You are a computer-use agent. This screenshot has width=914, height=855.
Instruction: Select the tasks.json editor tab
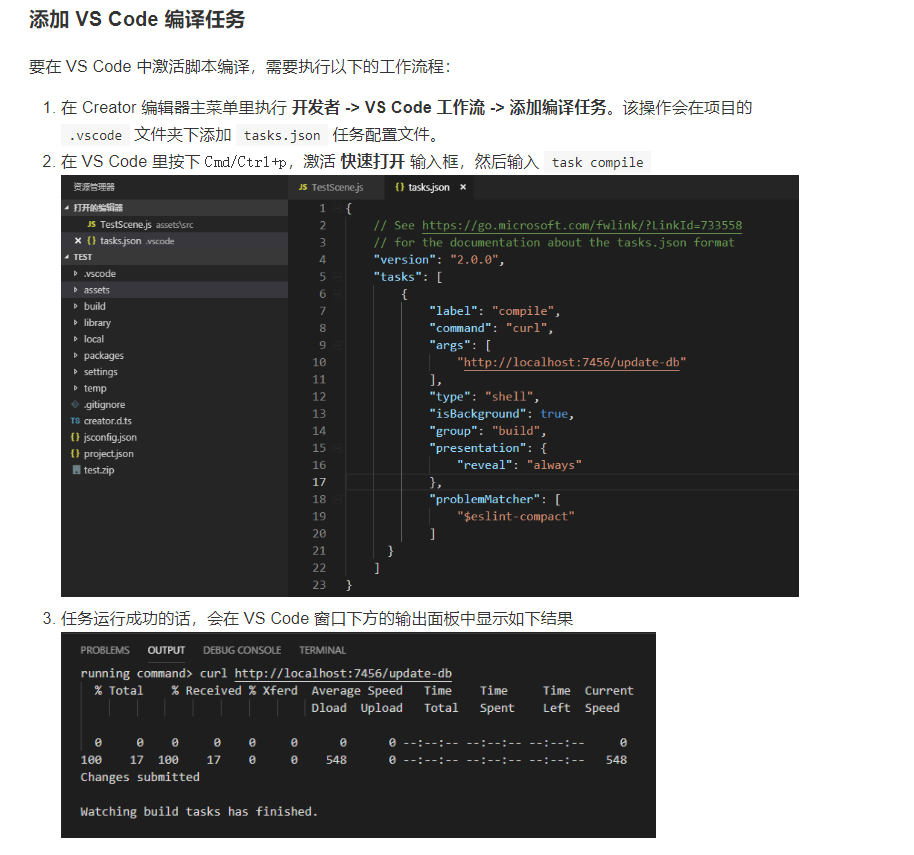click(x=430, y=187)
